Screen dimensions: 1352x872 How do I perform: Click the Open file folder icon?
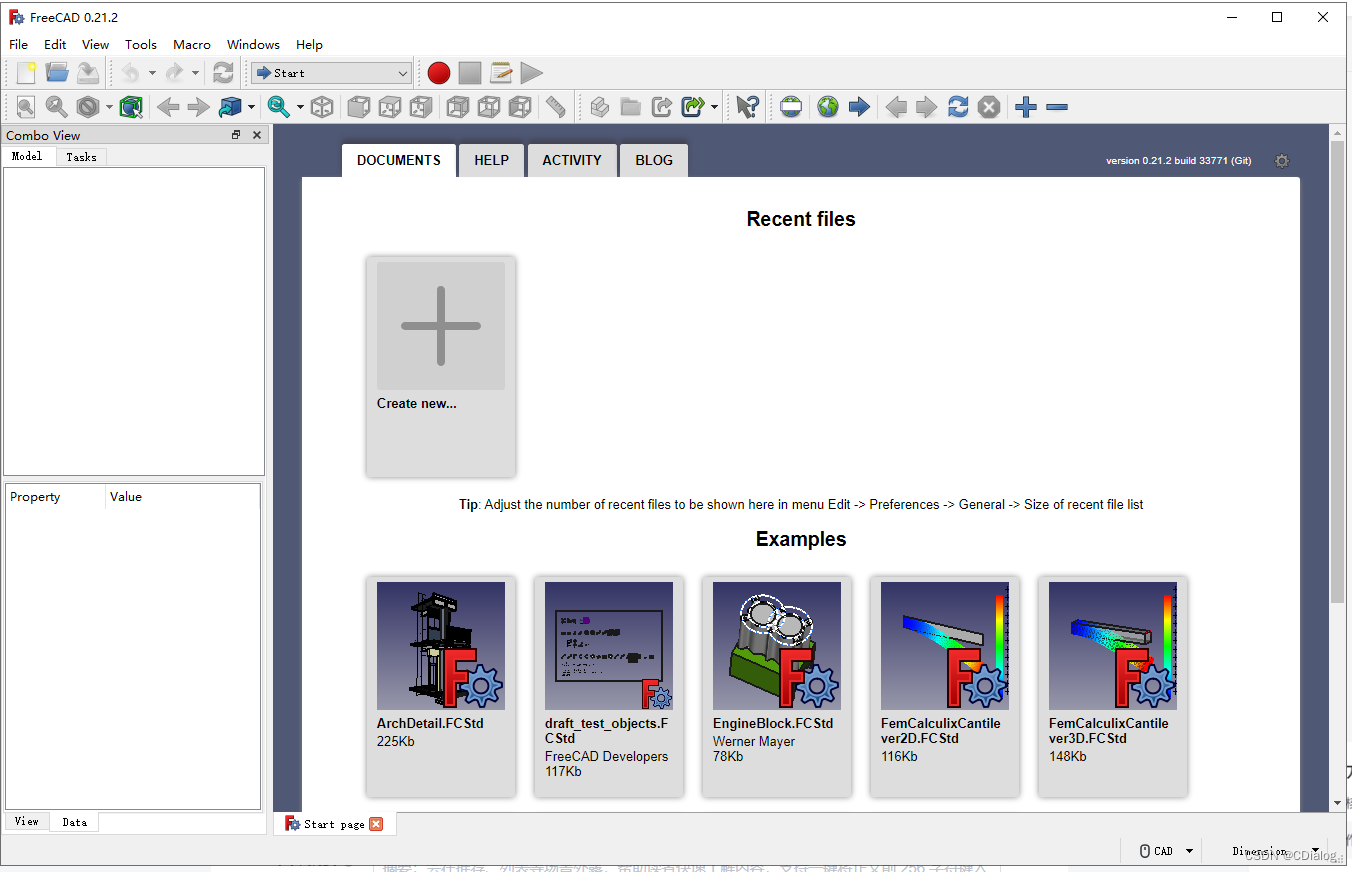57,72
